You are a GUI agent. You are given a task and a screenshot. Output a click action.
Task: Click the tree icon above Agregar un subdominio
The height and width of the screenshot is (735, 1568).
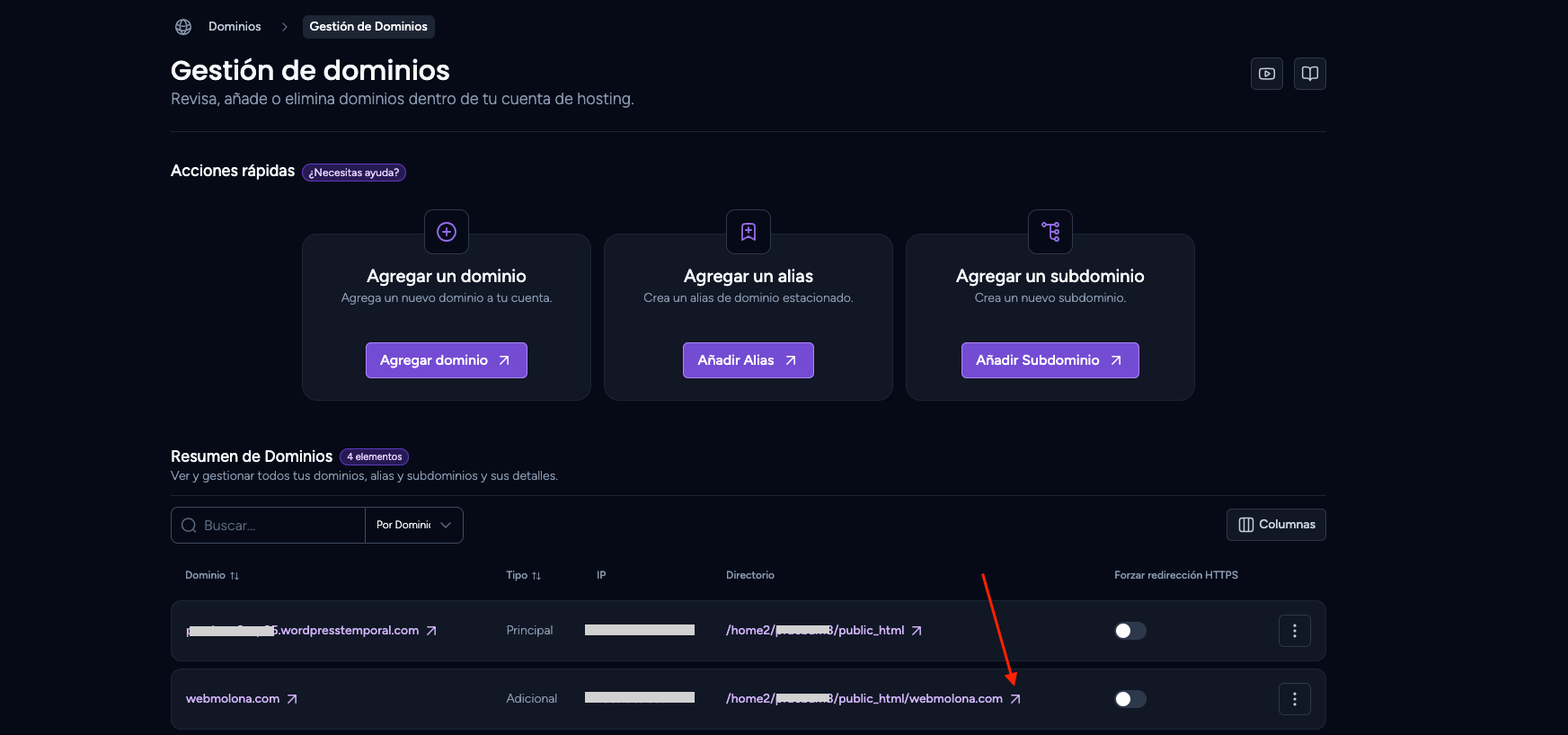tap(1050, 232)
